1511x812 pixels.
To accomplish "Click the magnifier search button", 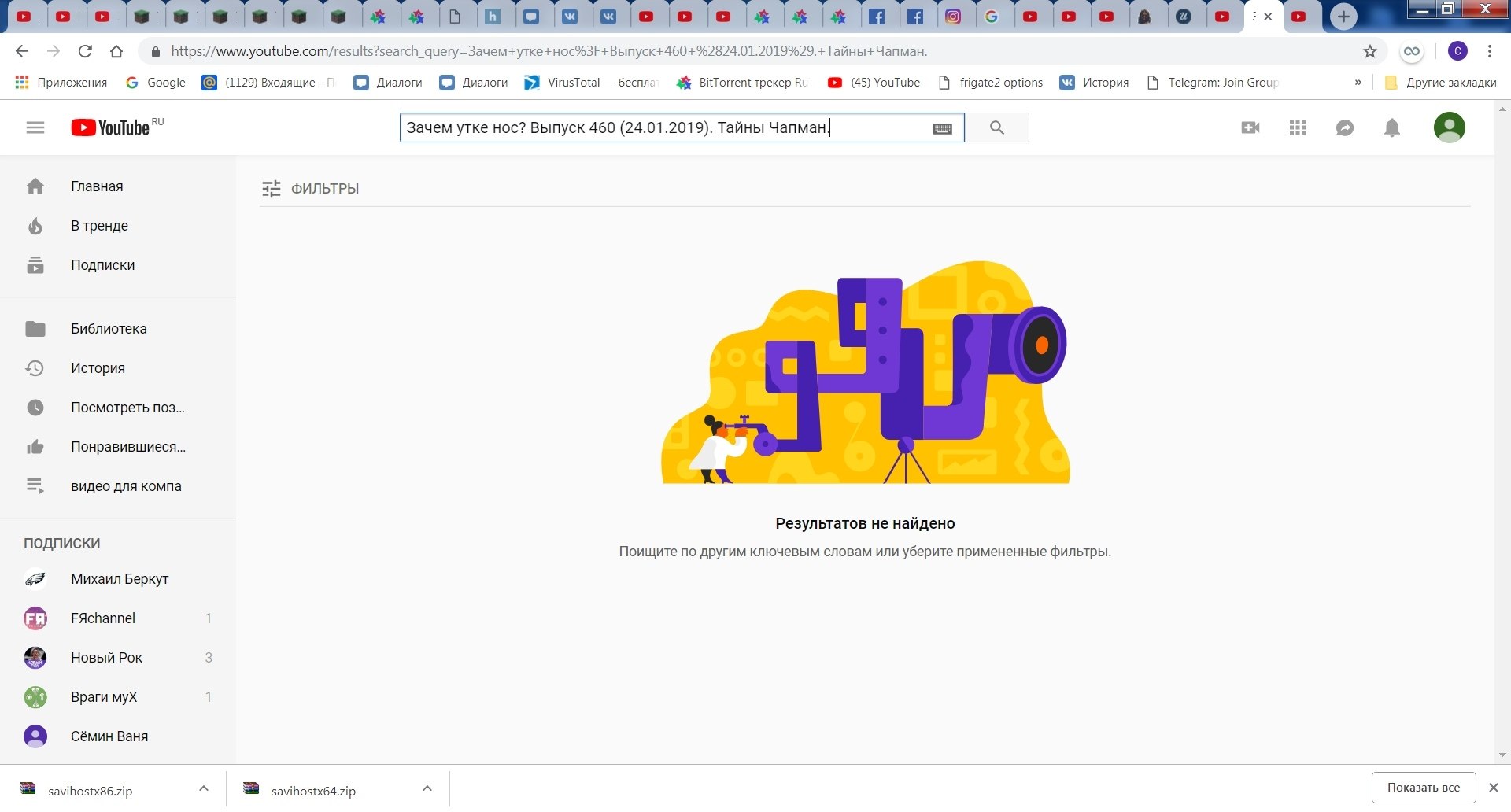I will click(997, 127).
